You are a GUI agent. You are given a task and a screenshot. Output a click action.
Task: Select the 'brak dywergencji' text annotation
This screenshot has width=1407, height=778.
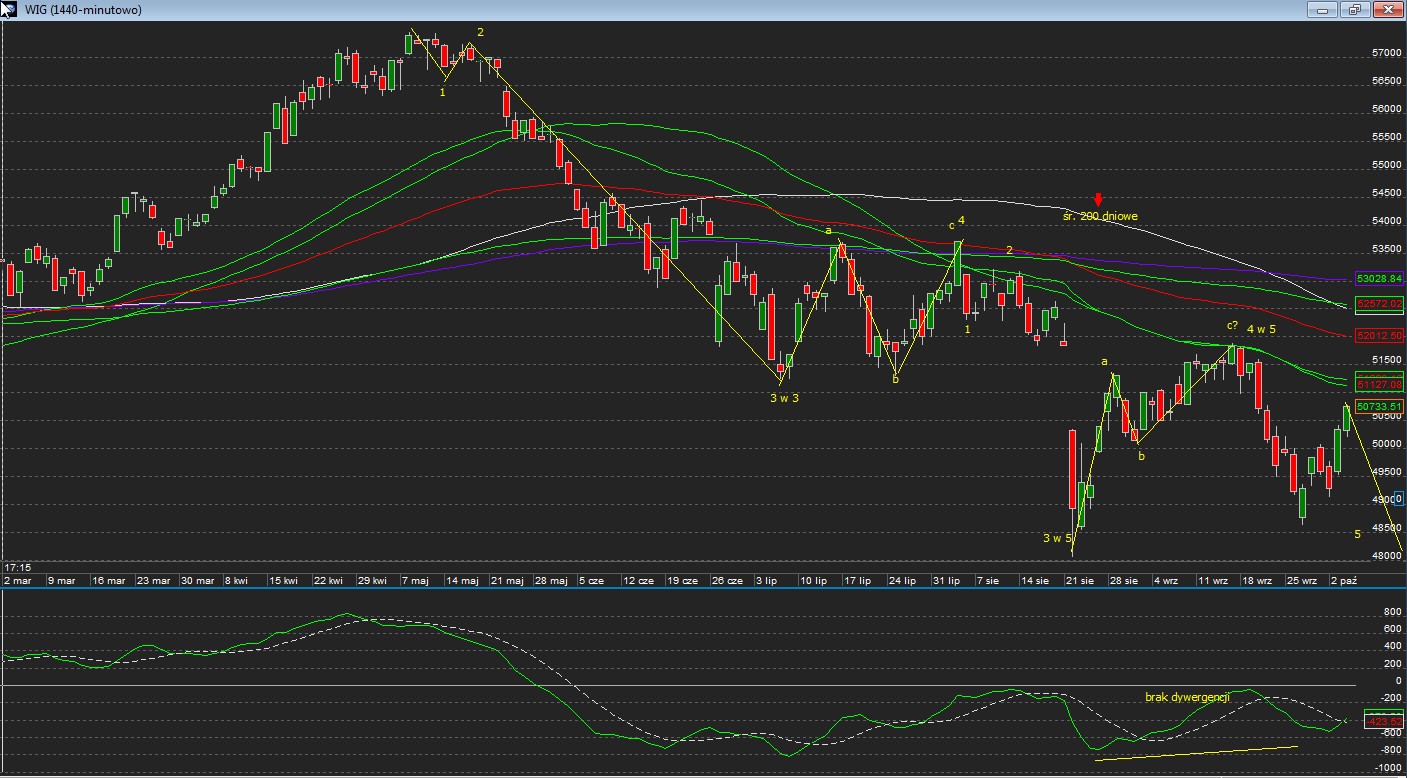pos(1187,697)
